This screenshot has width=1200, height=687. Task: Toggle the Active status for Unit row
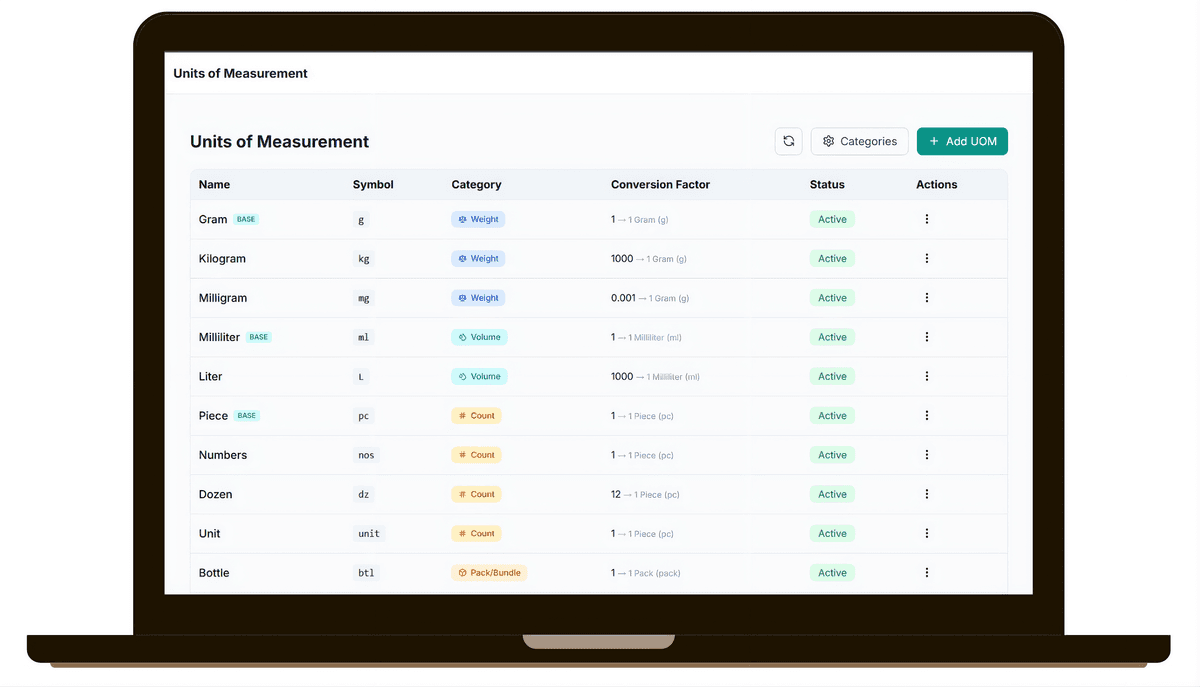832,534
